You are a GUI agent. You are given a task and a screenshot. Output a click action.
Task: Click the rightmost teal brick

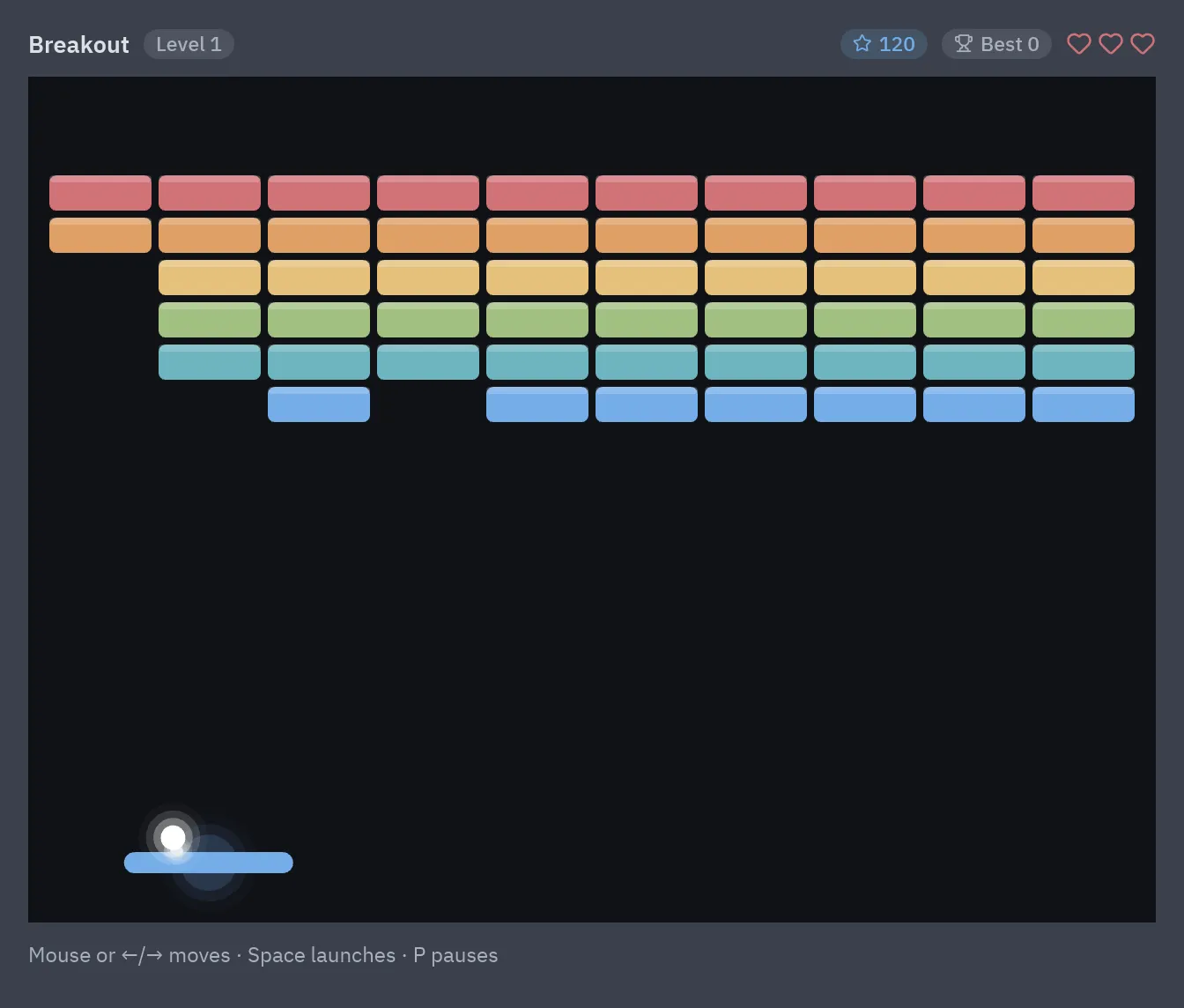pyautogui.click(x=1084, y=362)
